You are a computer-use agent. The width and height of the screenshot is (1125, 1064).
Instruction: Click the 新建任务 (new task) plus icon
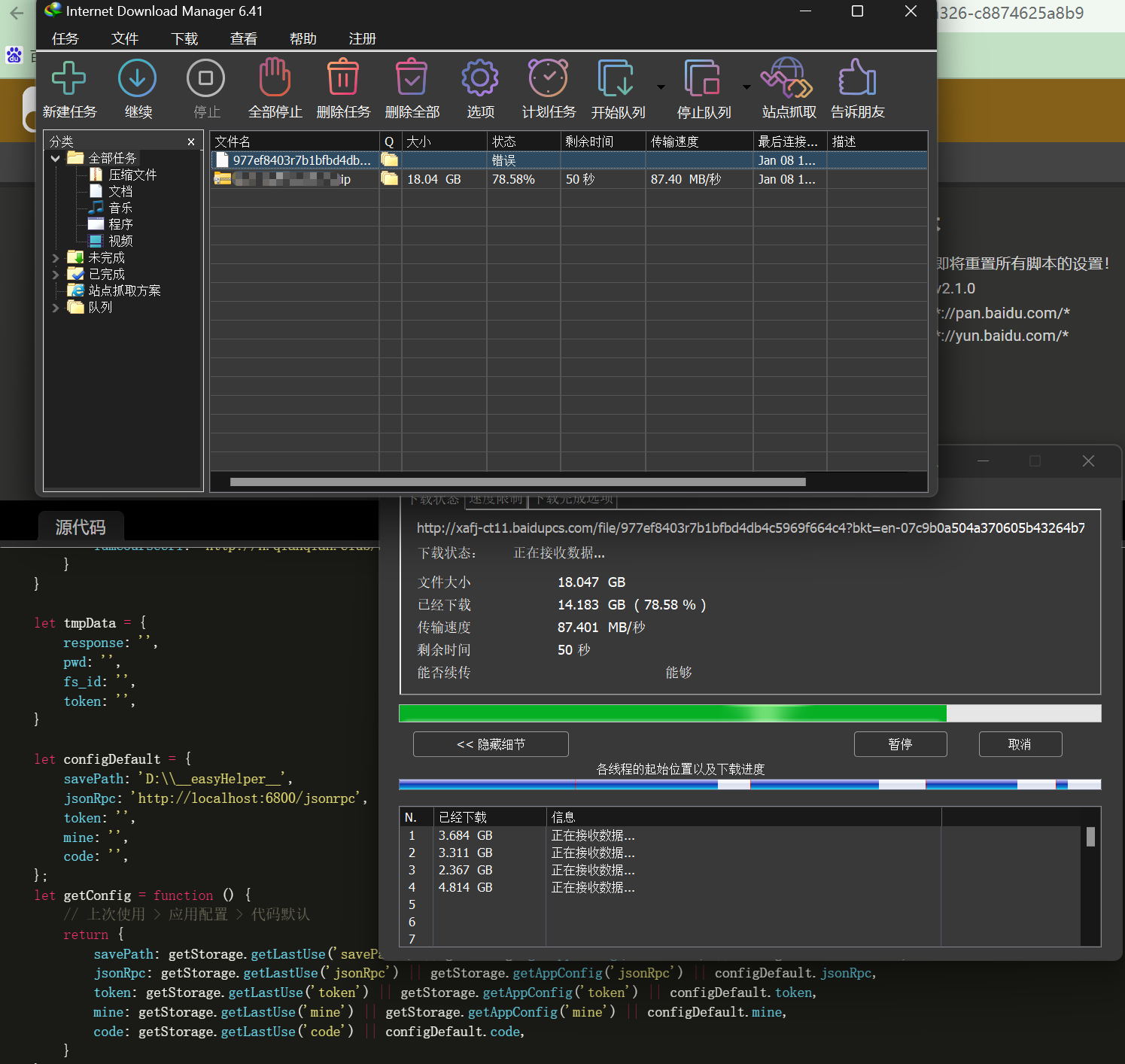(69, 78)
